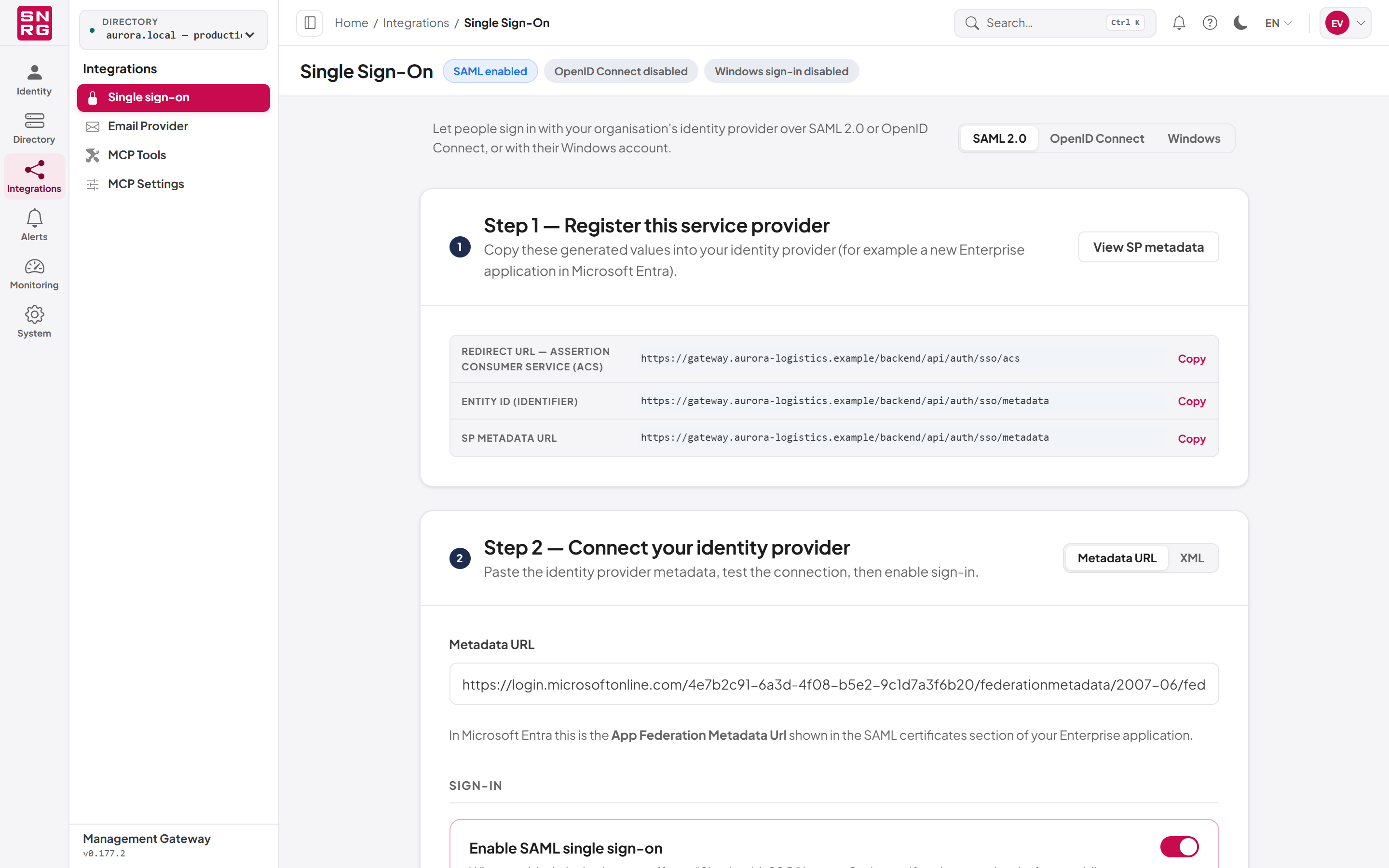
Task: Select the Metadata URL tab
Action: click(1117, 558)
